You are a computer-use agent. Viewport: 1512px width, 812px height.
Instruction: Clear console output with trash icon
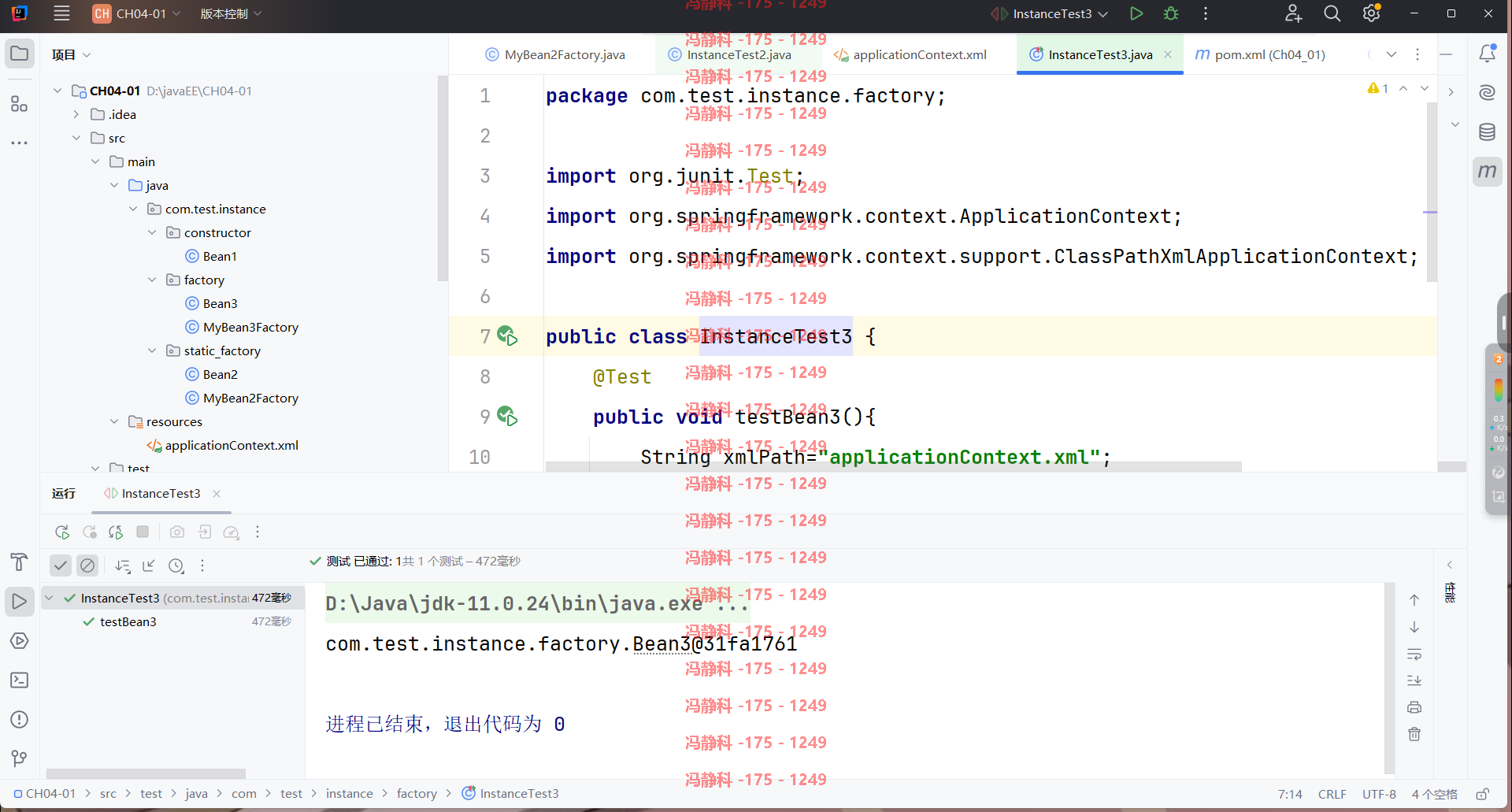[x=1414, y=734]
